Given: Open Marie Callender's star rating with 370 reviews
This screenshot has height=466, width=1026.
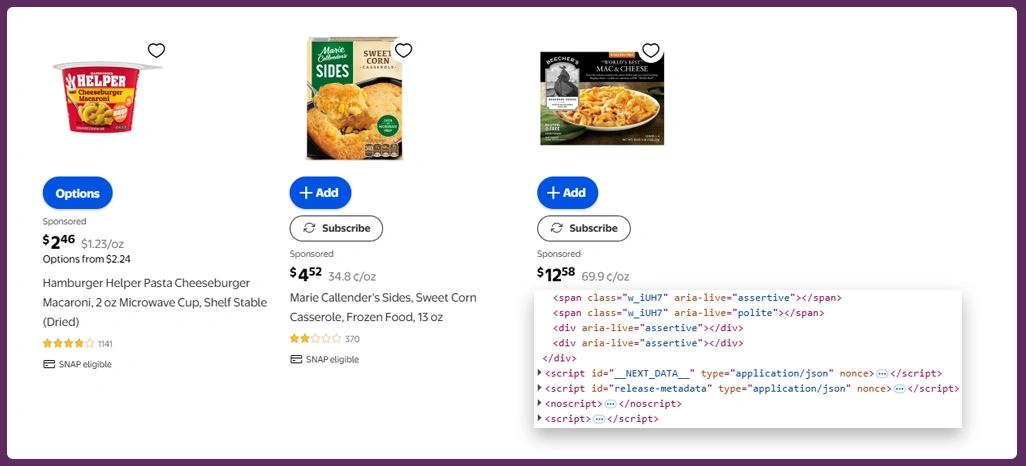Looking at the screenshot, I should pos(315,339).
